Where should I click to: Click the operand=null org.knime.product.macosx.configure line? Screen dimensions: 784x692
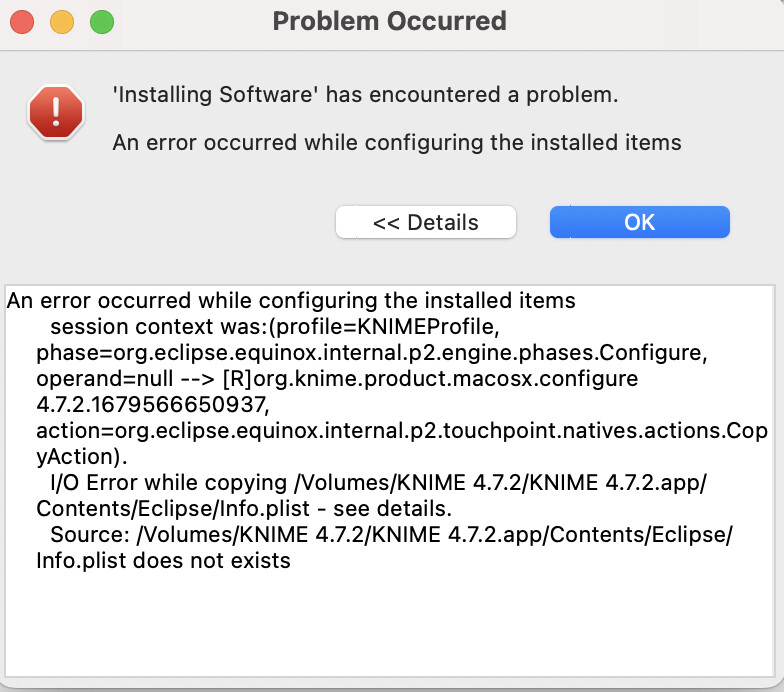[337, 378]
